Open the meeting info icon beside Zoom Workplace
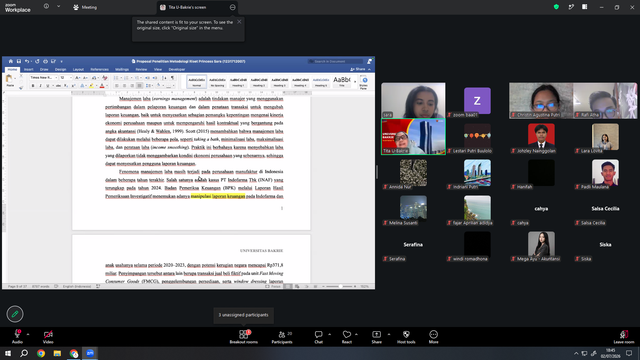640x360 pixels. pyautogui.click(x=46, y=7)
